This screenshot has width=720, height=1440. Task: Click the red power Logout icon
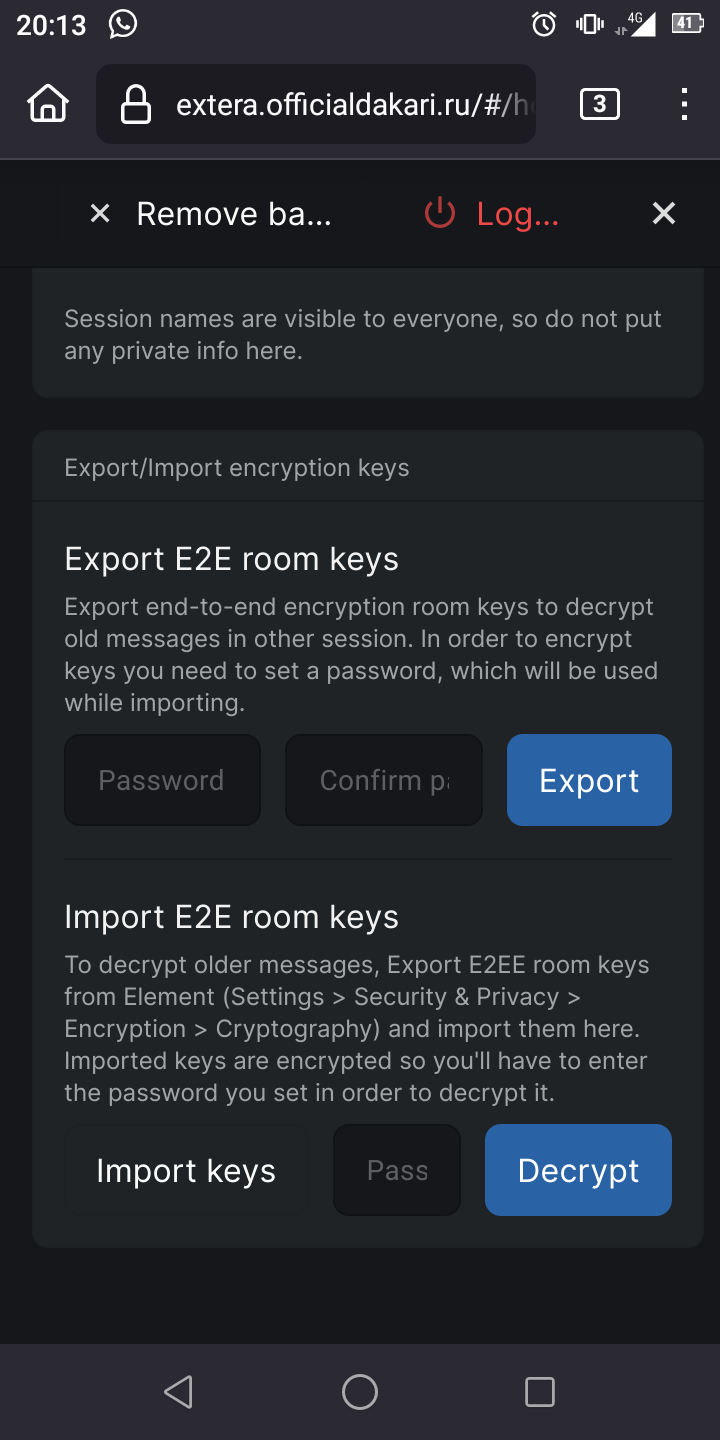click(440, 213)
